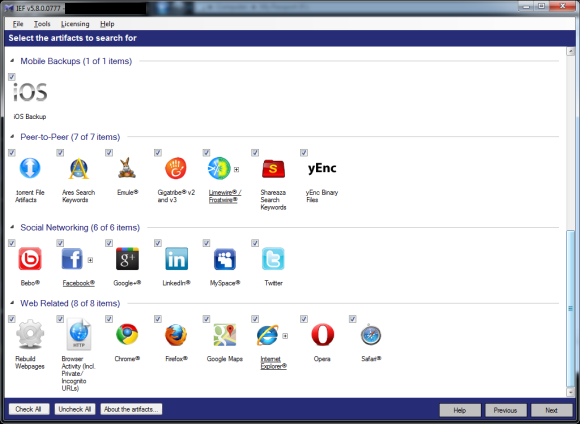Click the Facebook underlined label
The width and height of the screenshot is (580, 424).
click(79, 283)
